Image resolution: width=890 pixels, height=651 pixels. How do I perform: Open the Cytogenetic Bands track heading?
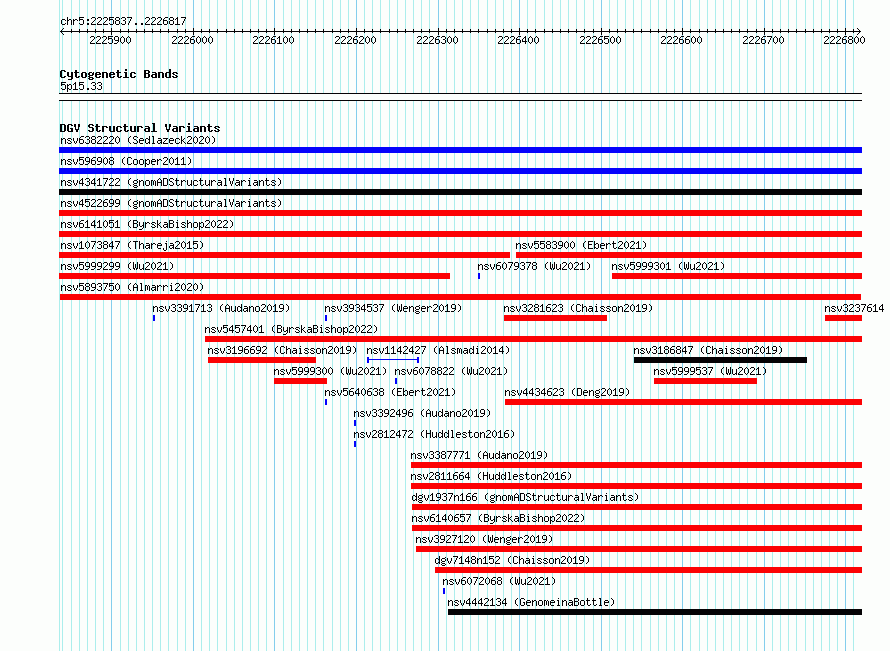[119, 74]
